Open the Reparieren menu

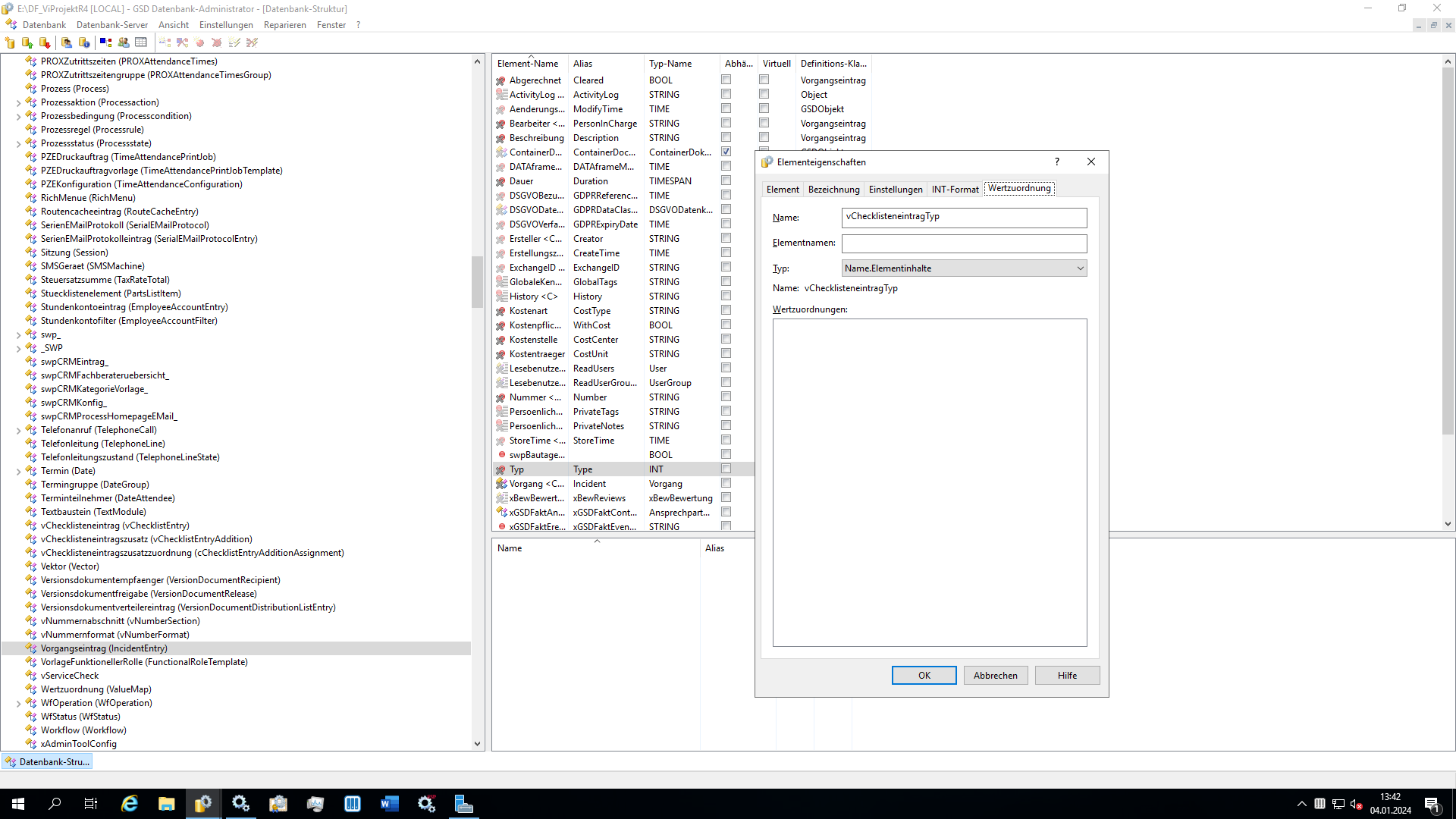pyautogui.click(x=284, y=25)
